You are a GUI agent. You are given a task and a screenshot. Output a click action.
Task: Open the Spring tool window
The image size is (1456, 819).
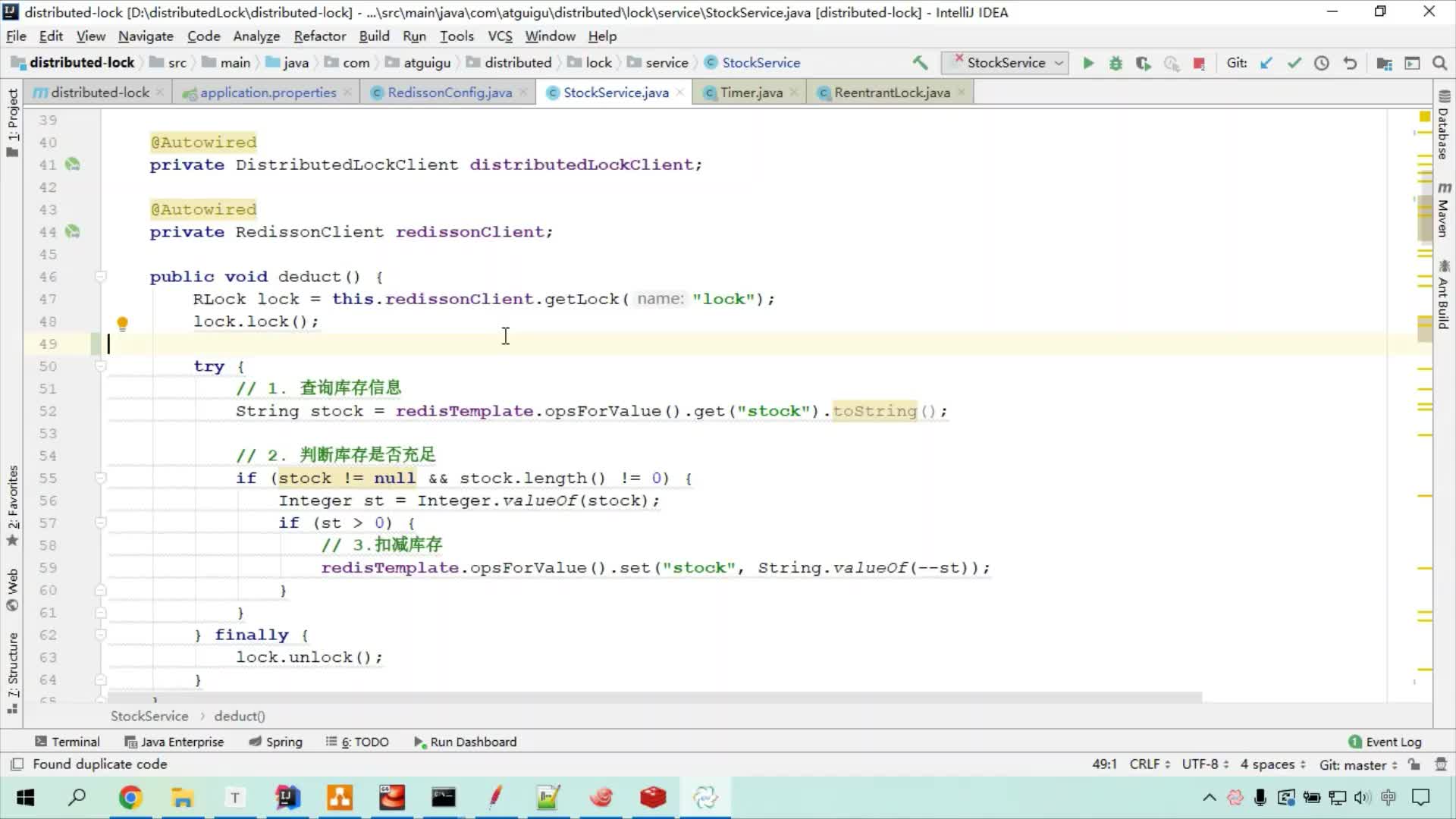pos(276,742)
